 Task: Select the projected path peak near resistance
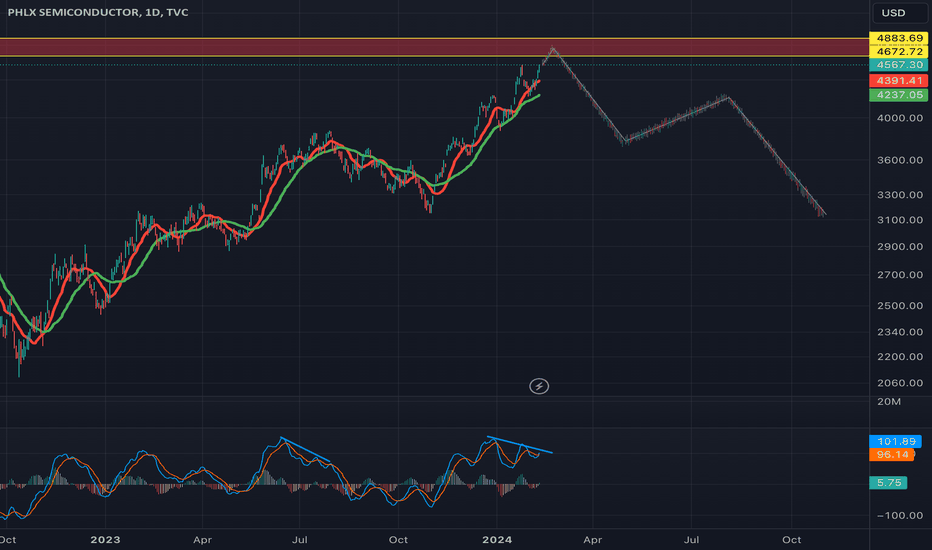click(x=553, y=48)
